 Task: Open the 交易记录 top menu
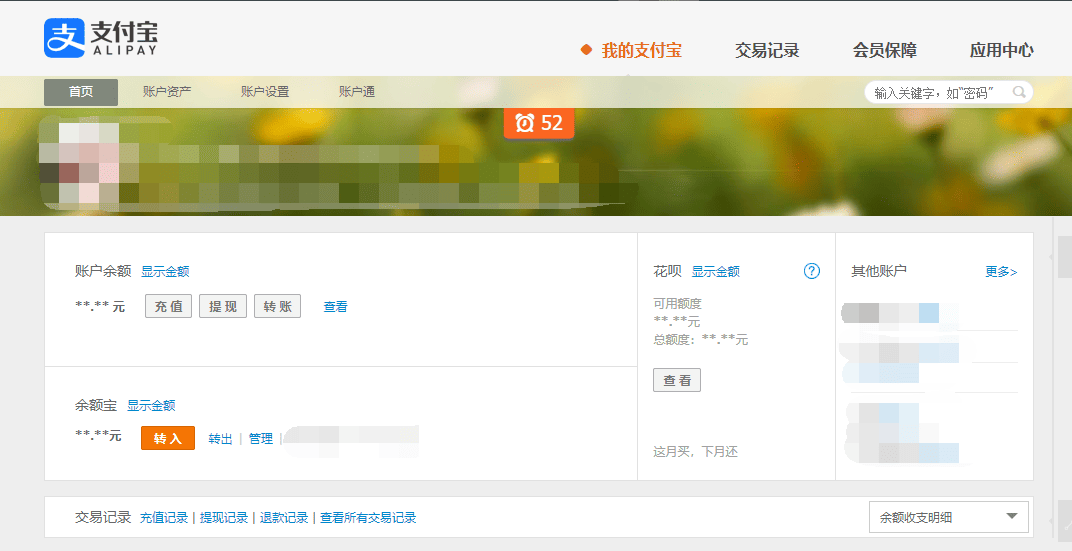(x=767, y=50)
